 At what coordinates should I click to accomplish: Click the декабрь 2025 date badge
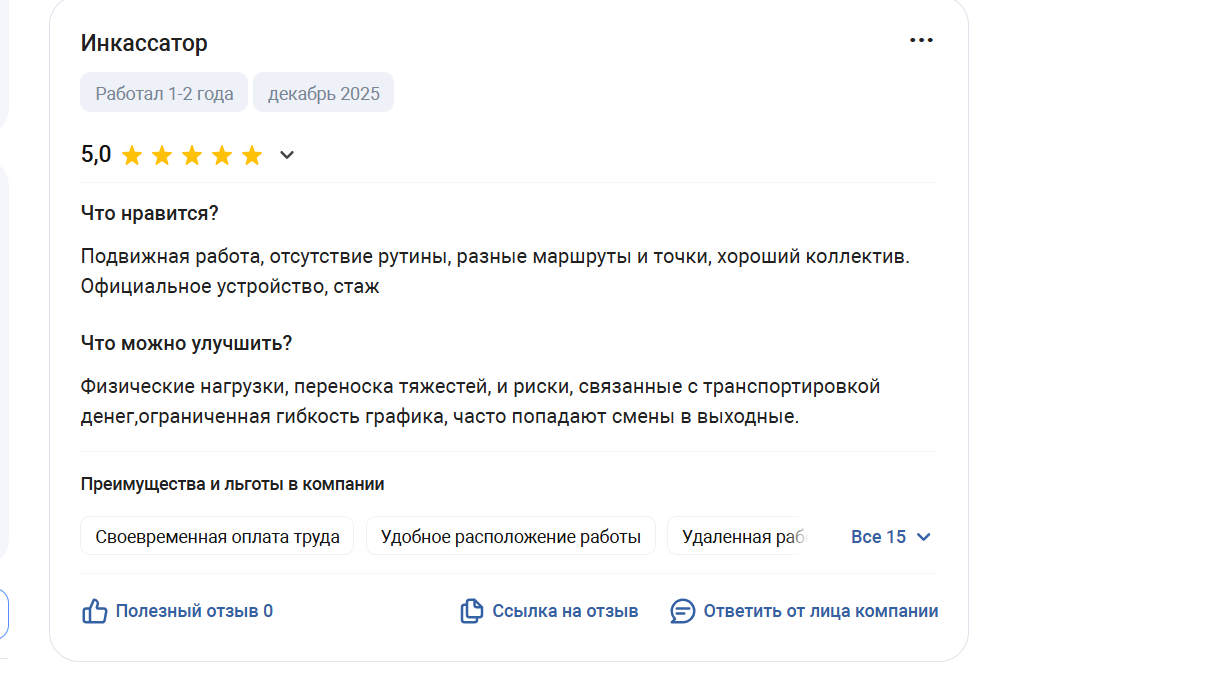(x=323, y=93)
